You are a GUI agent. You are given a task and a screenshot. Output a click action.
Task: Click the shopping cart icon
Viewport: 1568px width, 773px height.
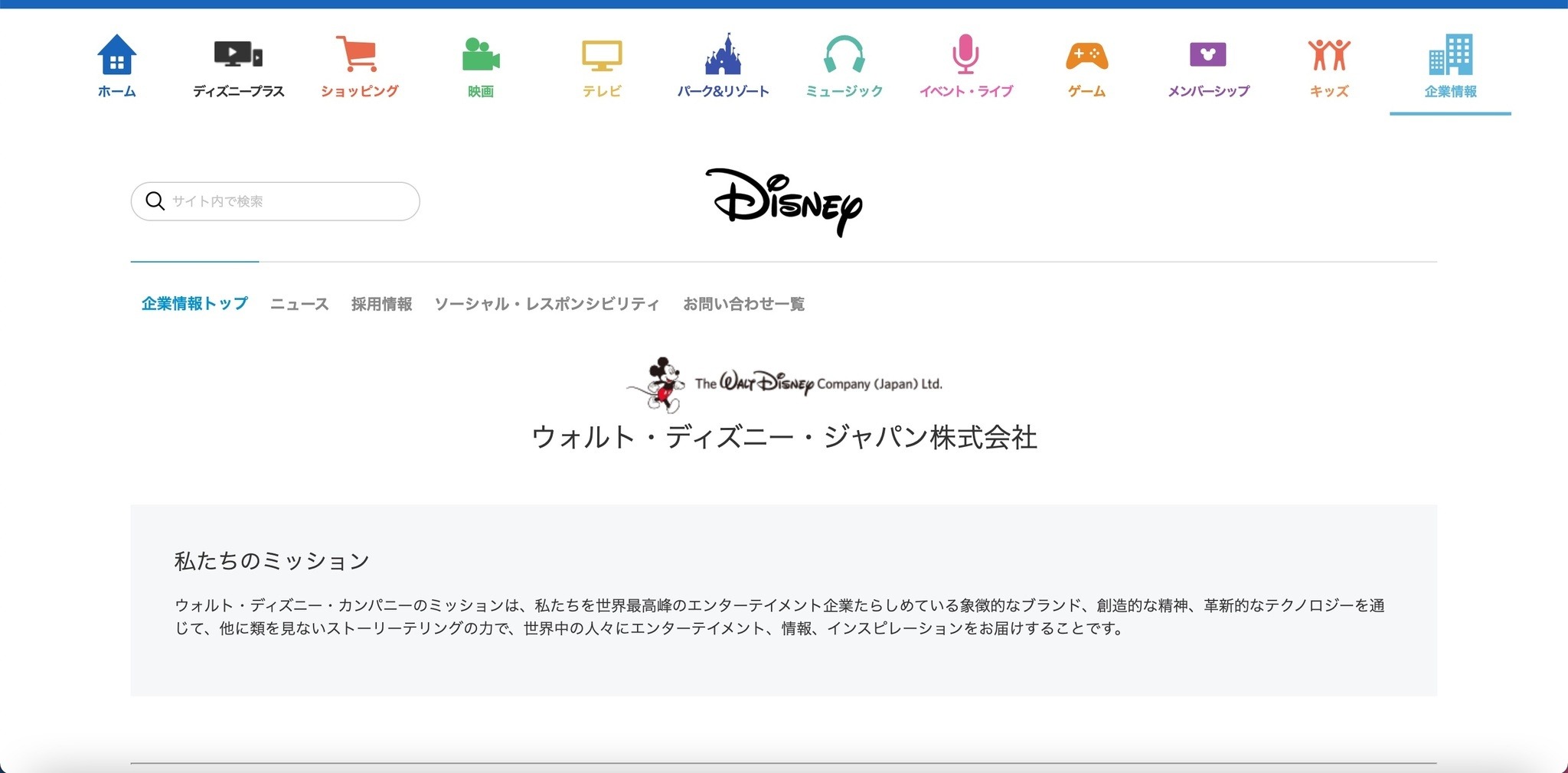tap(357, 54)
